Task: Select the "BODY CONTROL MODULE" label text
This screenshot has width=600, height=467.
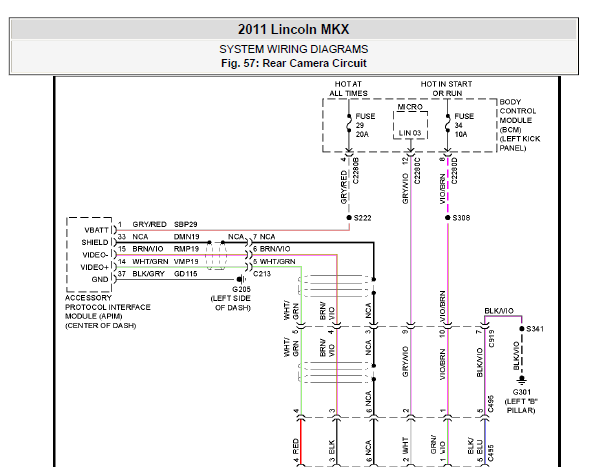Action: pyautogui.click(x=518, y=111)
